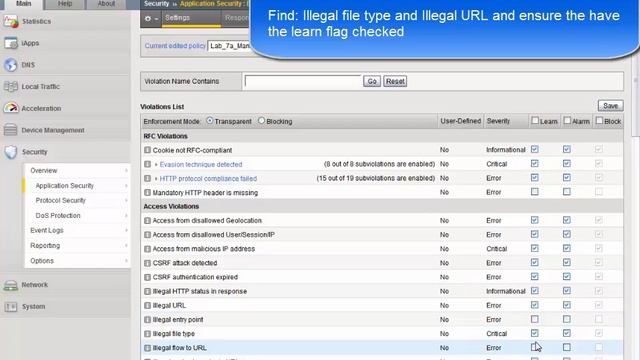The height and width of the screenshot is (360, 640).
Task: Toggle Learn for Illegal file type
Action: (535, 333)
